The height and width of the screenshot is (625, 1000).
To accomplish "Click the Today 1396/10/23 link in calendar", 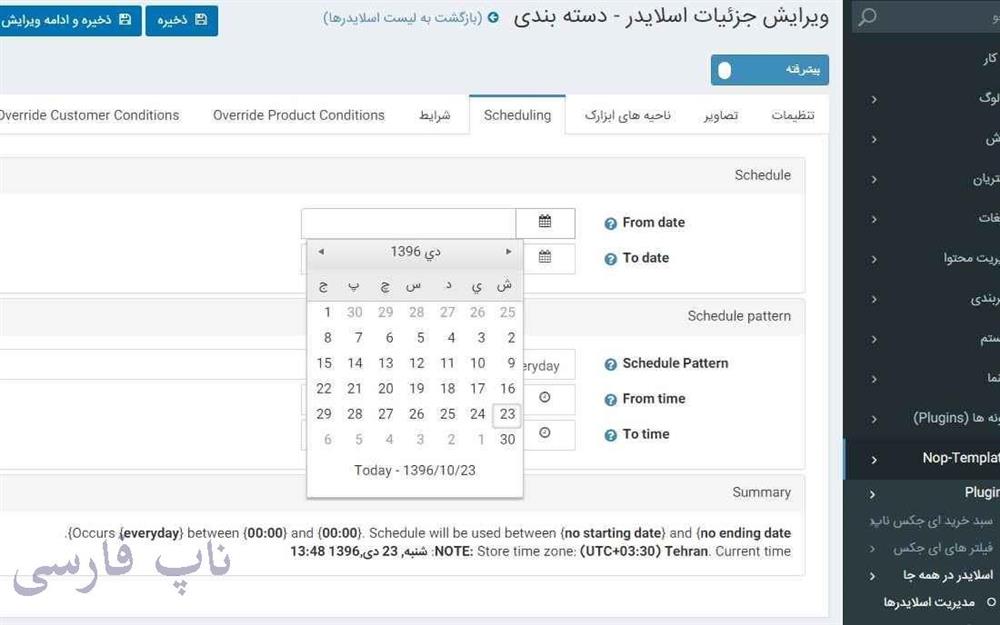I will click(416, 469).
